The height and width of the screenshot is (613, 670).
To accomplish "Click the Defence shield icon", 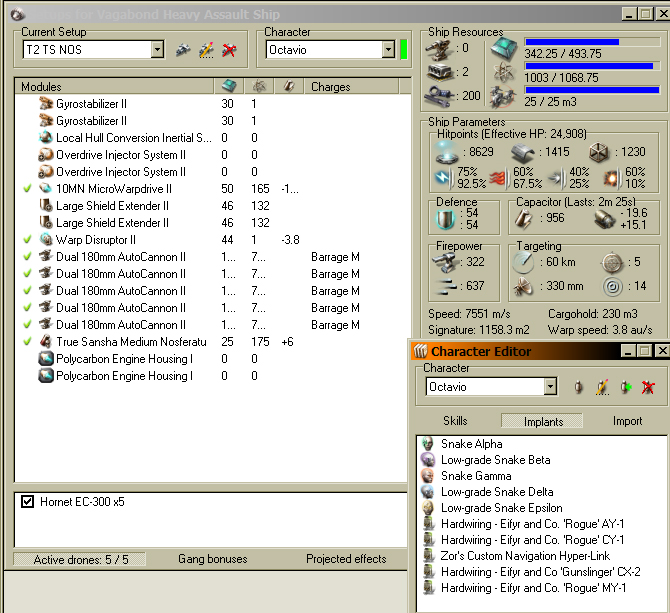I will pyautogui.click(x=445, y=219).
